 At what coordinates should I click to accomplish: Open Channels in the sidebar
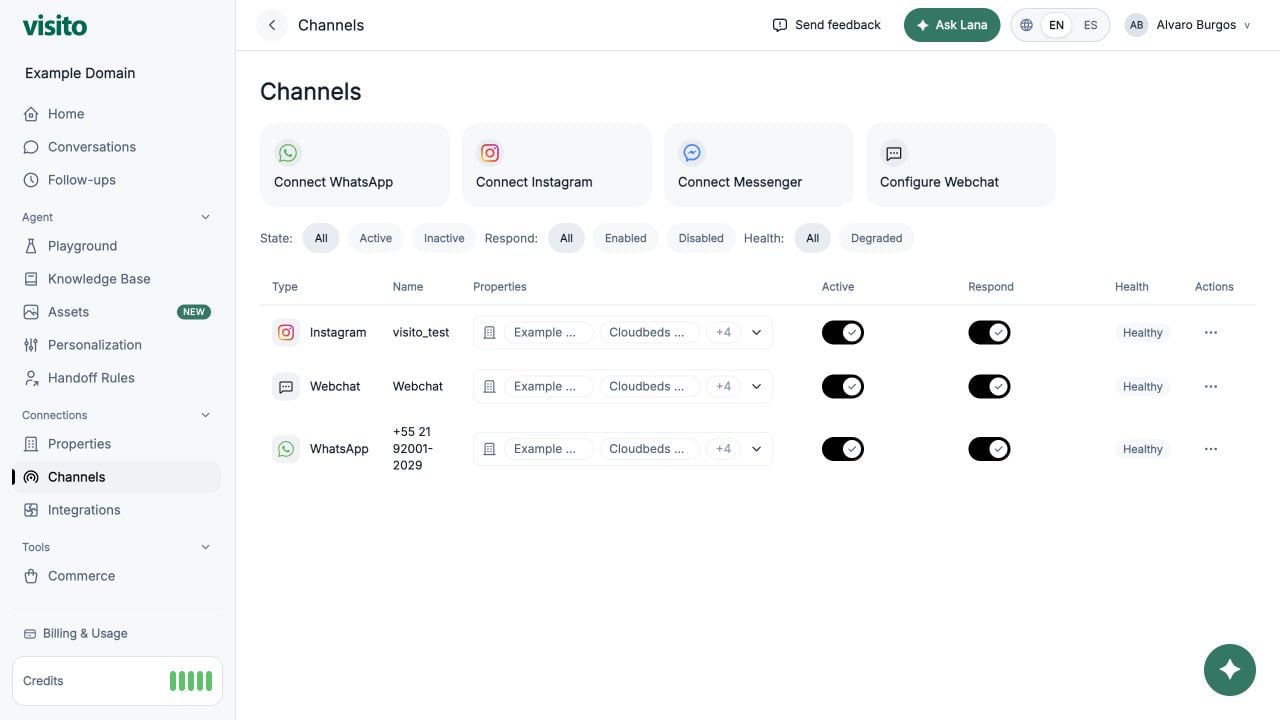point(117,477)
